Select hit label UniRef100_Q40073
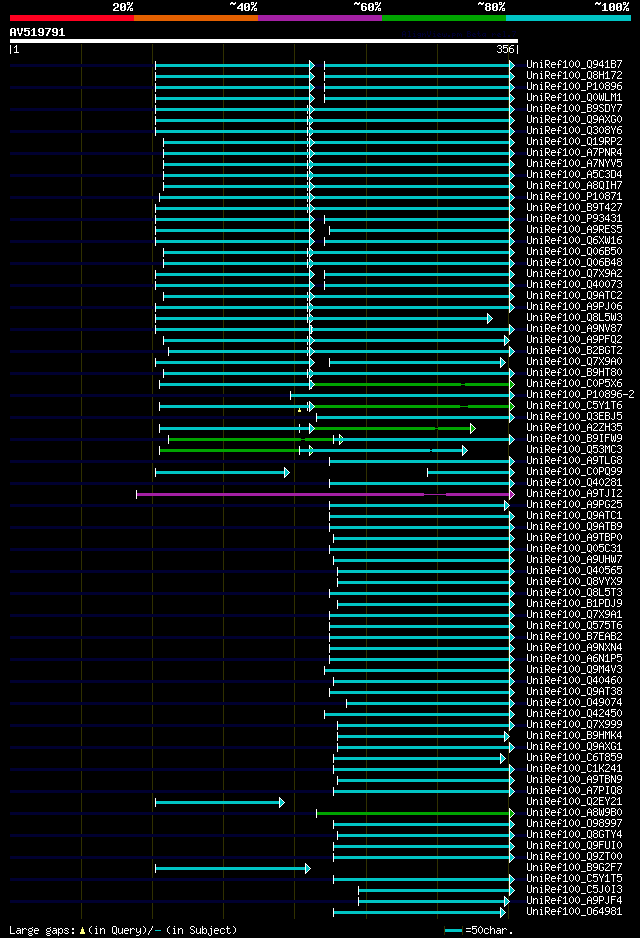 (x=574, y=284)
